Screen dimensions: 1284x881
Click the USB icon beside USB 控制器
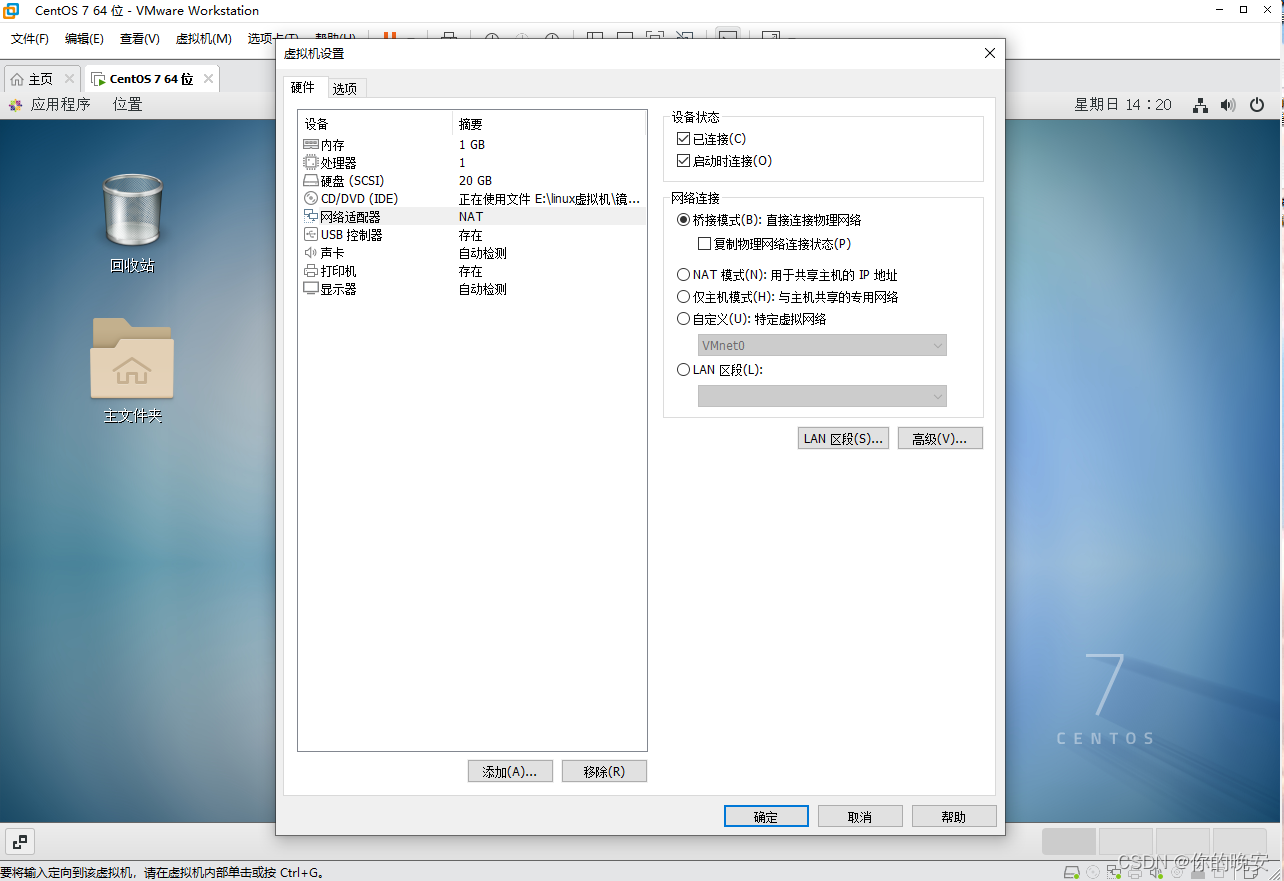coord(310,235)
